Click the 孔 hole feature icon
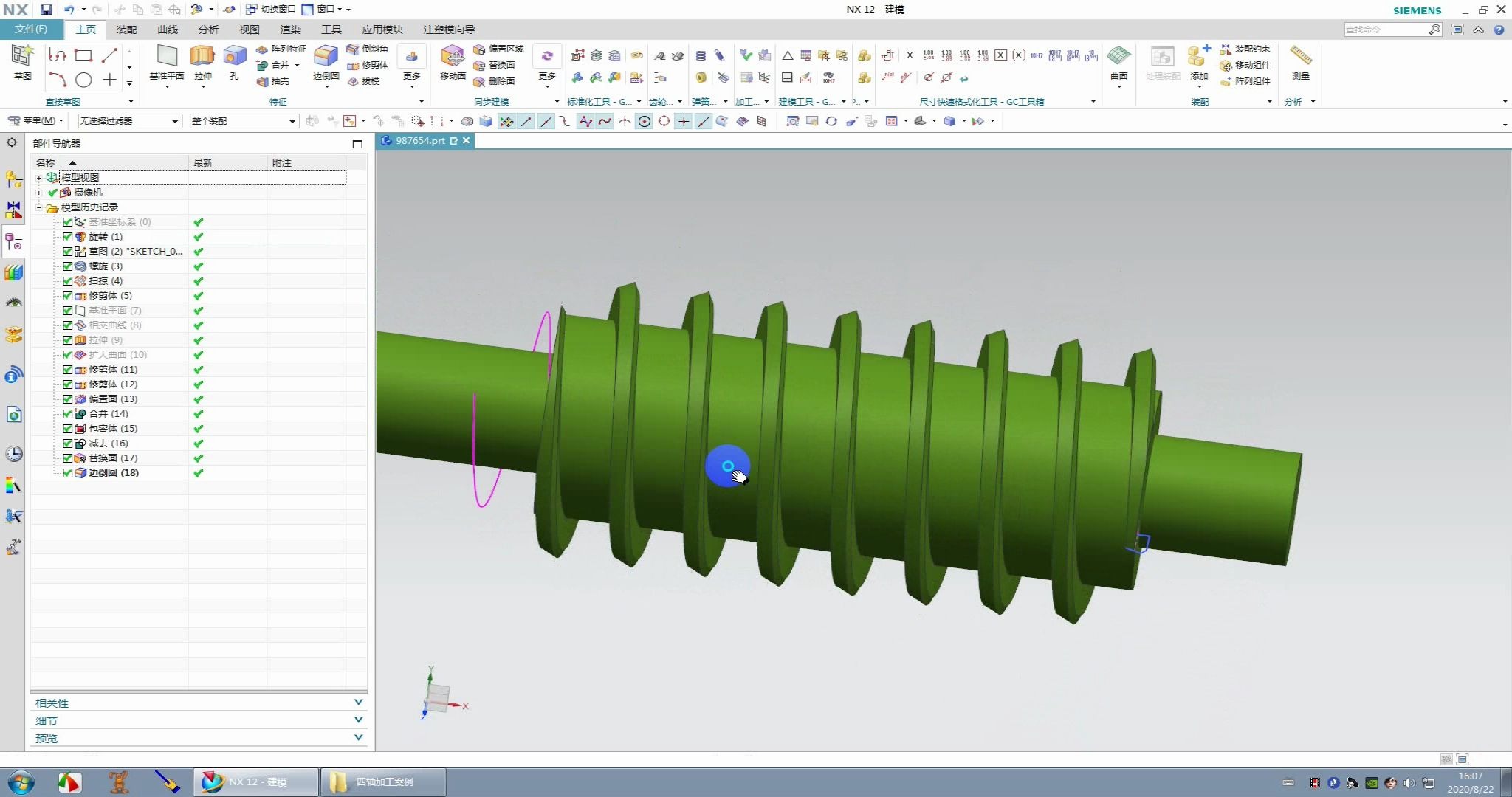The image size is (1512, 797). [234, 61]
